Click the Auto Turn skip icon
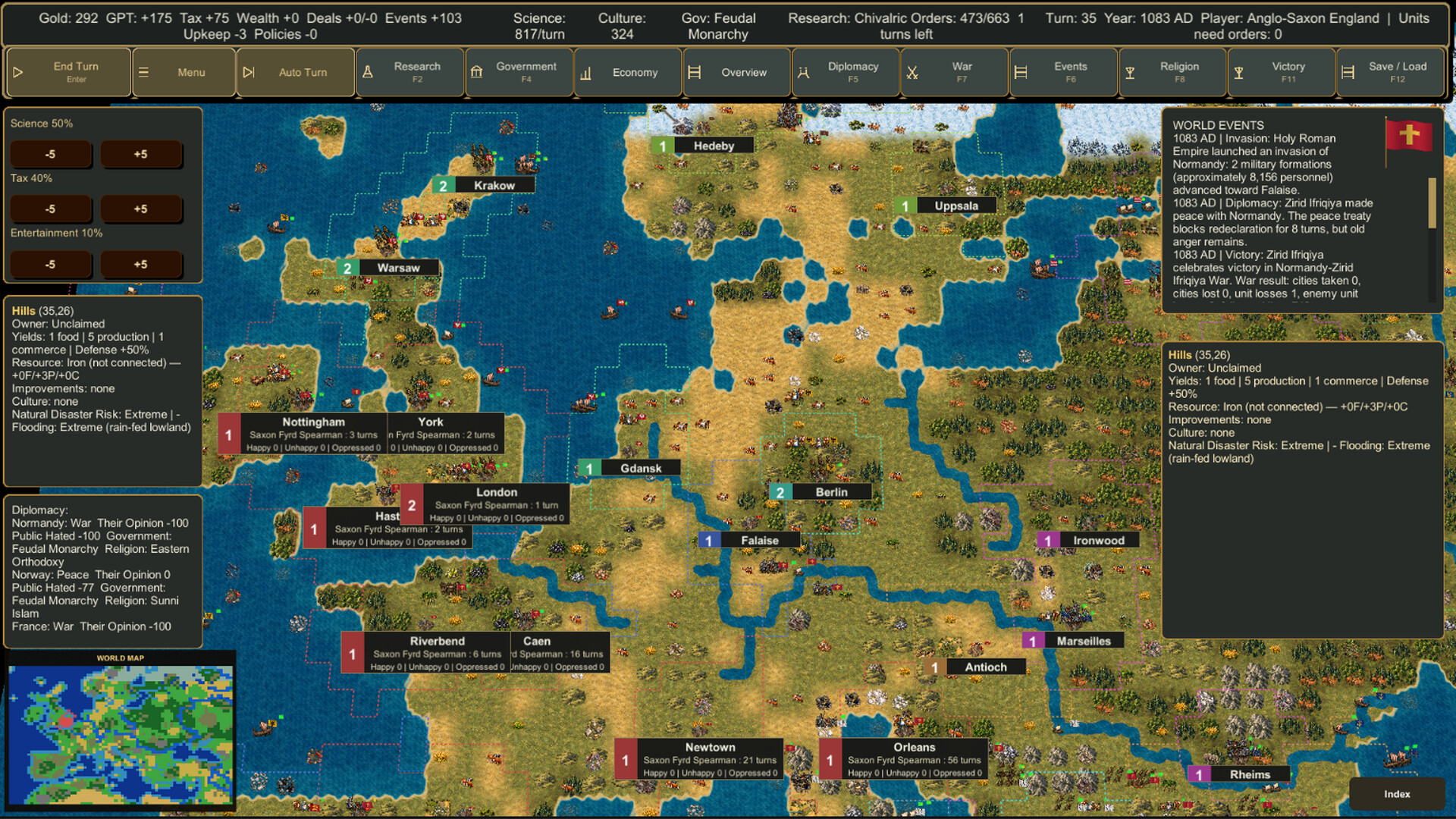1456x819 pixels. (x=249, y=73)
